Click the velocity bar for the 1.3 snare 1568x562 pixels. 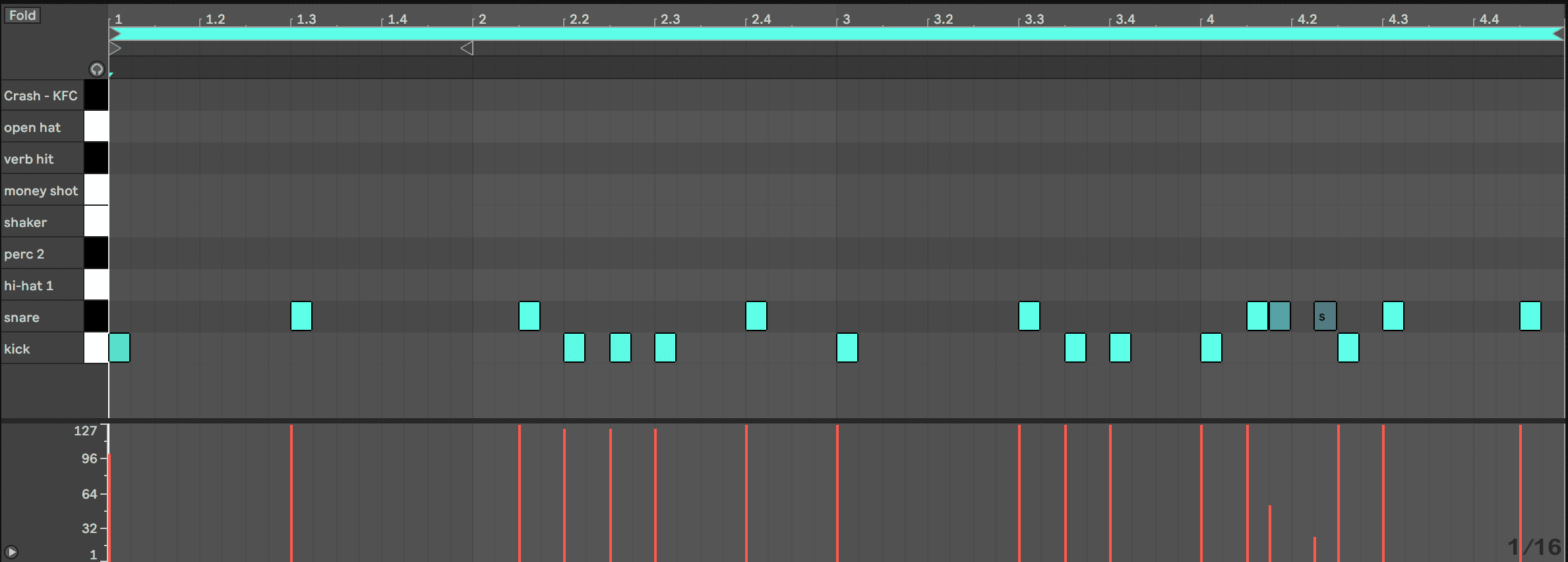click(291, 493)
